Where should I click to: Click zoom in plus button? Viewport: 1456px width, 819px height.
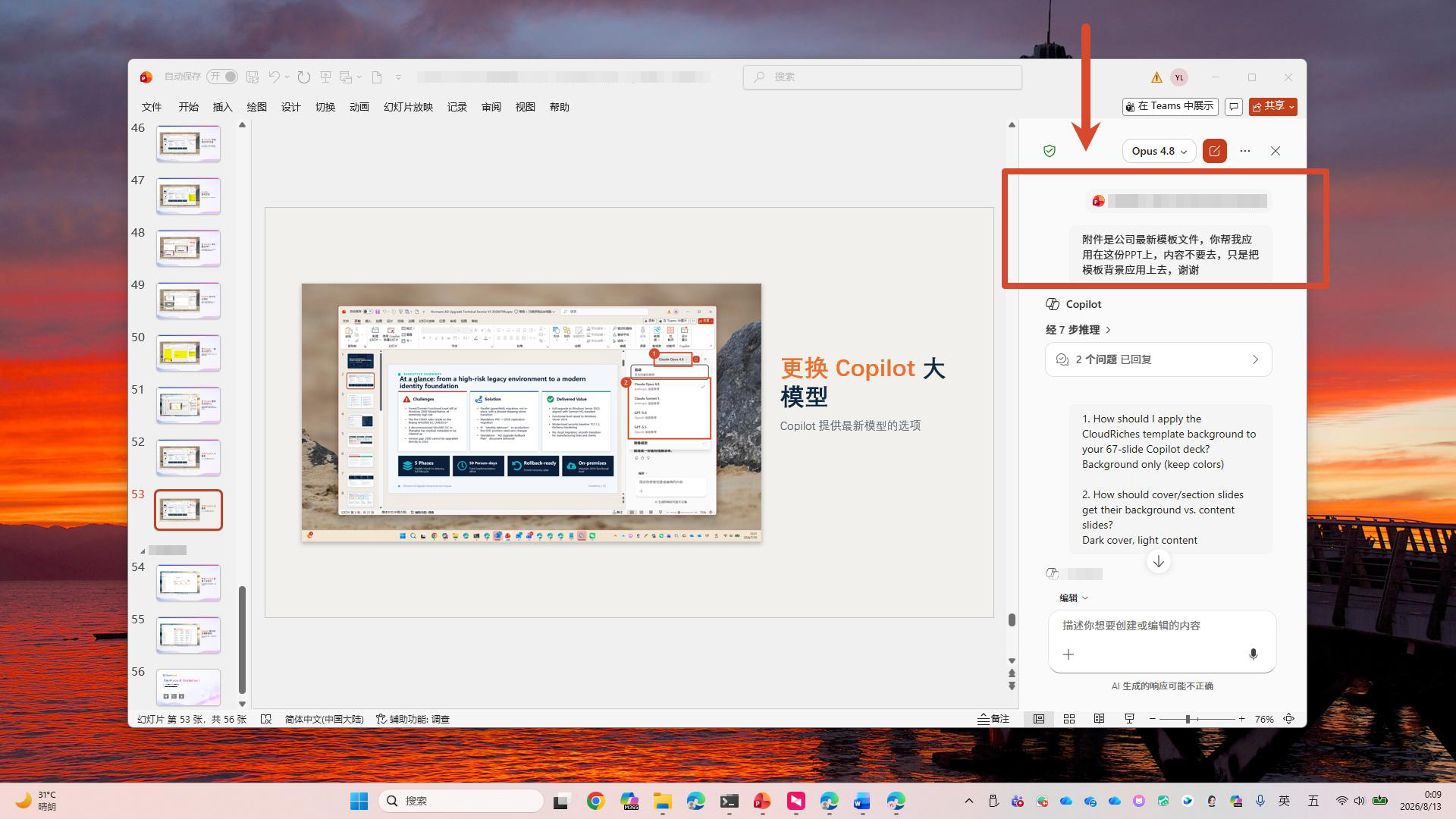click(1241, 719)
